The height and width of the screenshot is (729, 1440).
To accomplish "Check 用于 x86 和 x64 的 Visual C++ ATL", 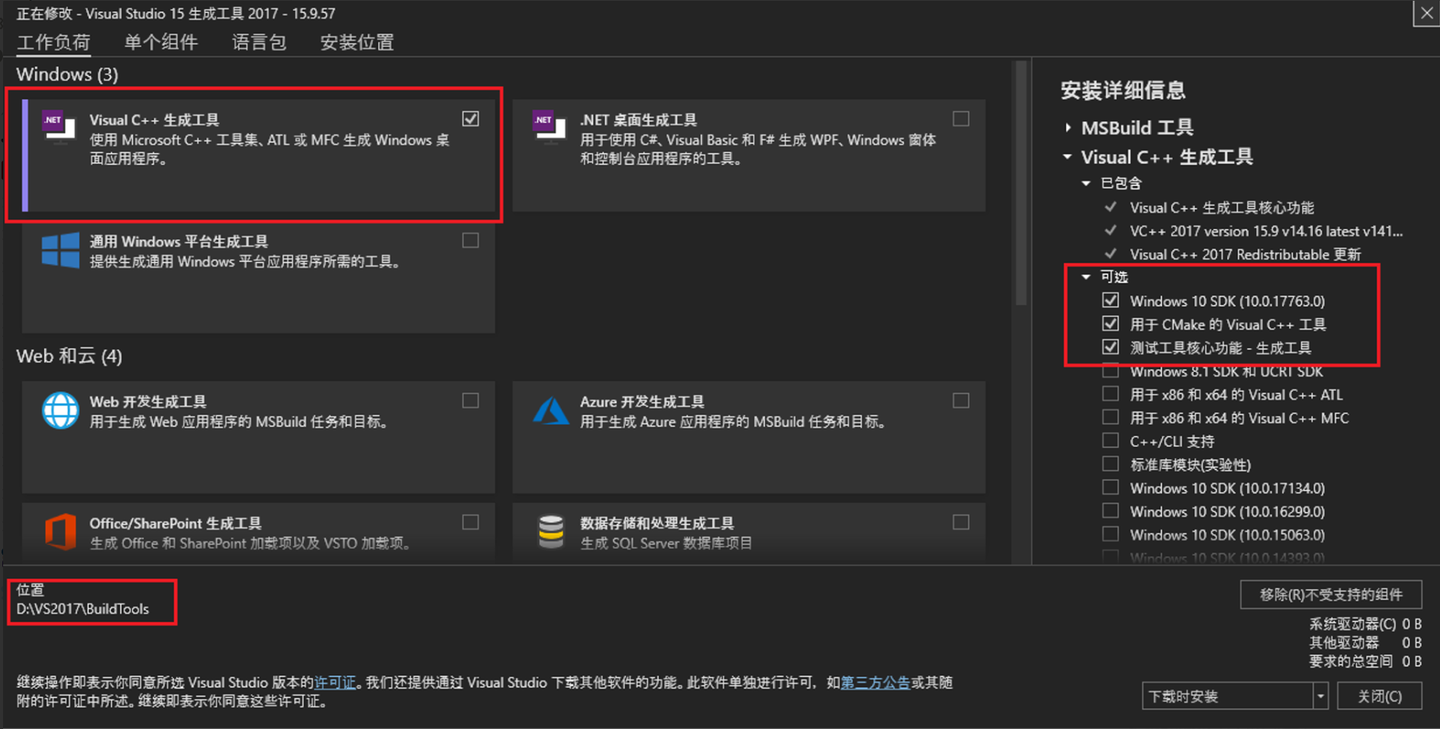I will (1110, 394).
